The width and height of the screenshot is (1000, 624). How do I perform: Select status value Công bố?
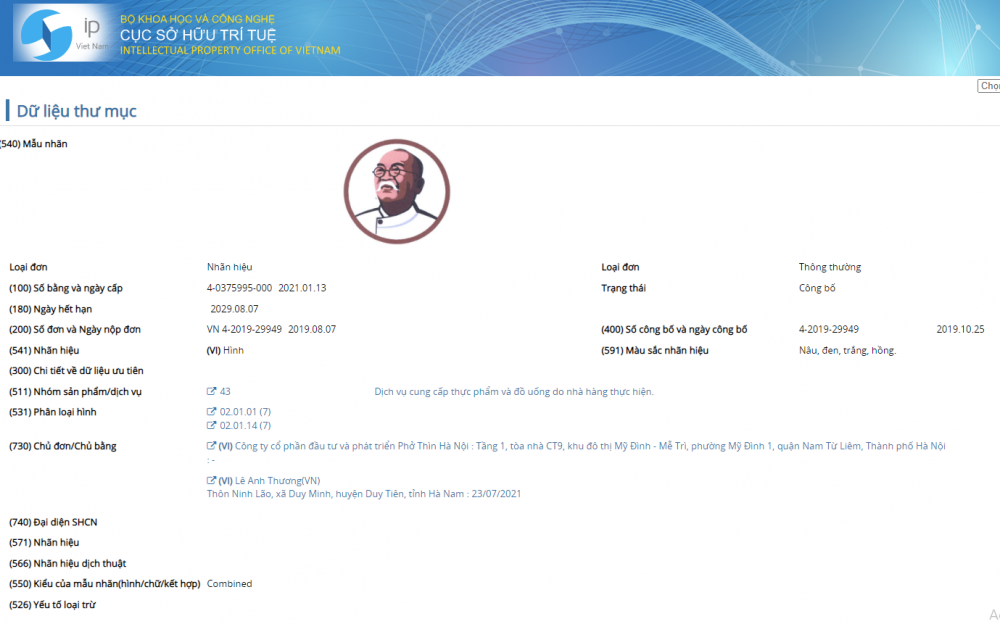click(817, 288)
